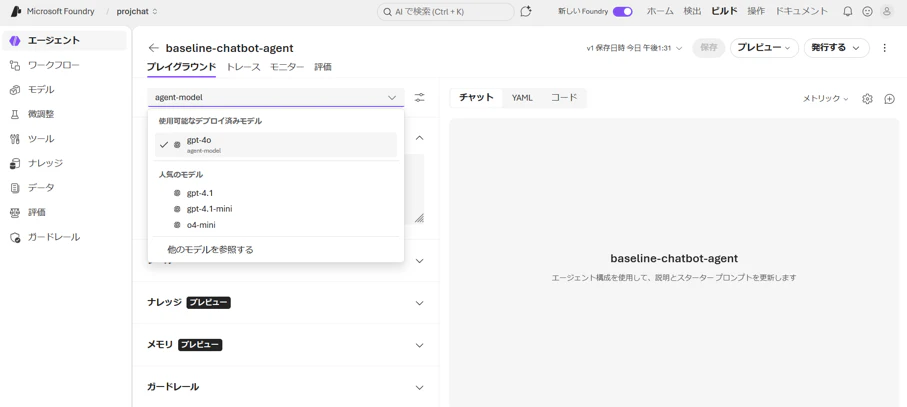Image resolution: width=907 pixels, height=407 pixels.
Task: Click the 微調整 flask icon
Action: pos(15,114)
